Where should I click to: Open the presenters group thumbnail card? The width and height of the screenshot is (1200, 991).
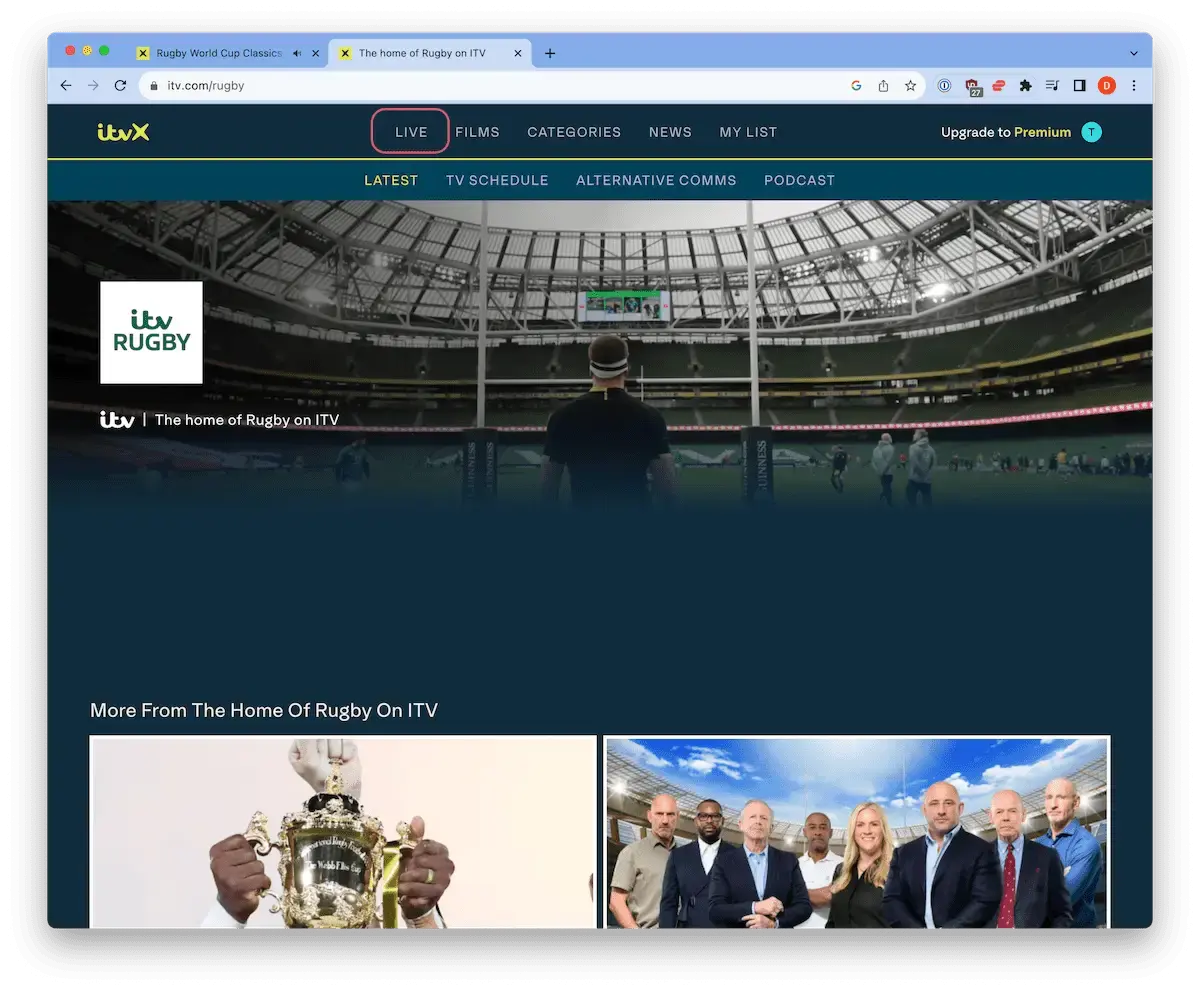[x=857, y=832]
